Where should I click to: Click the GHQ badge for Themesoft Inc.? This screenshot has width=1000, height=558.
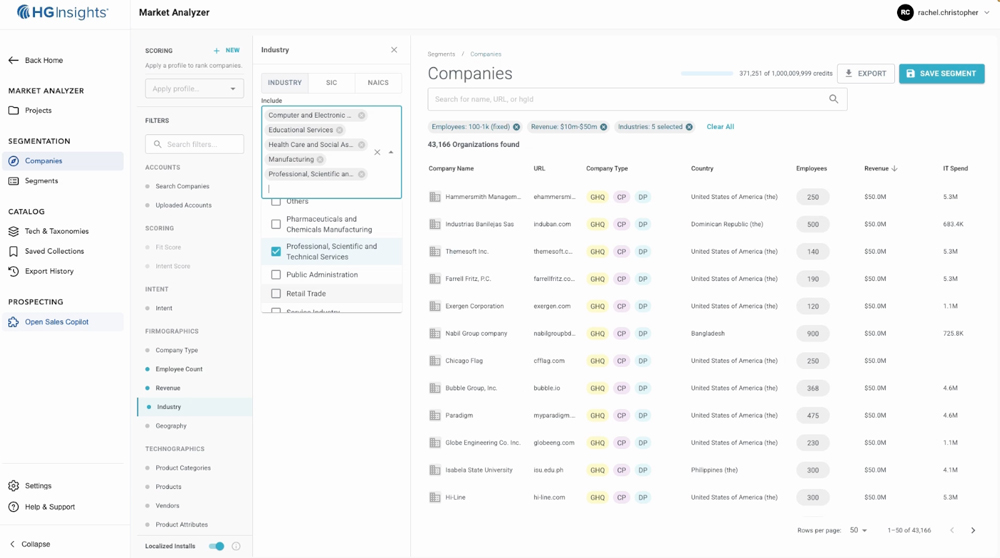[x=598, y=252]
